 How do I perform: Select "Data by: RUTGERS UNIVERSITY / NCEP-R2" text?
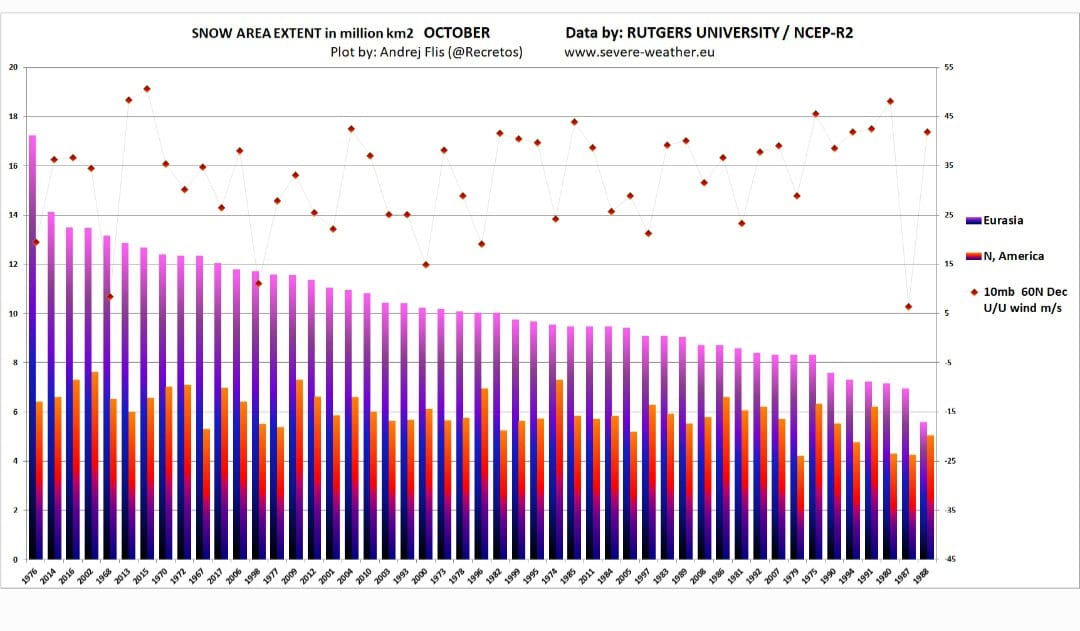click(709, 32)
